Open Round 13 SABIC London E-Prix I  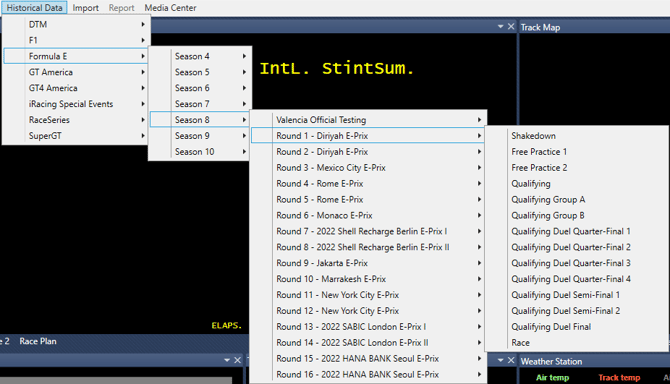(x=368, y=327)
